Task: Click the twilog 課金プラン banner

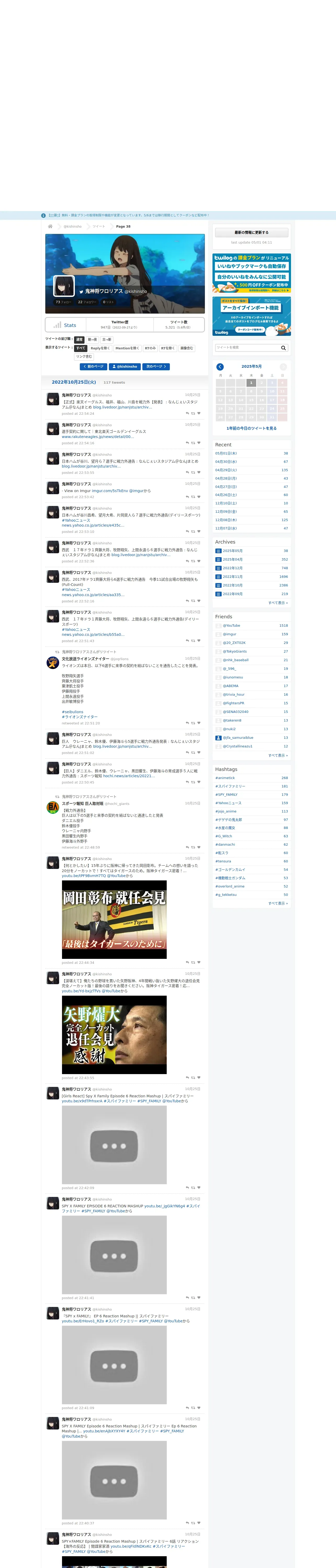Action: [x=251, y=273]
